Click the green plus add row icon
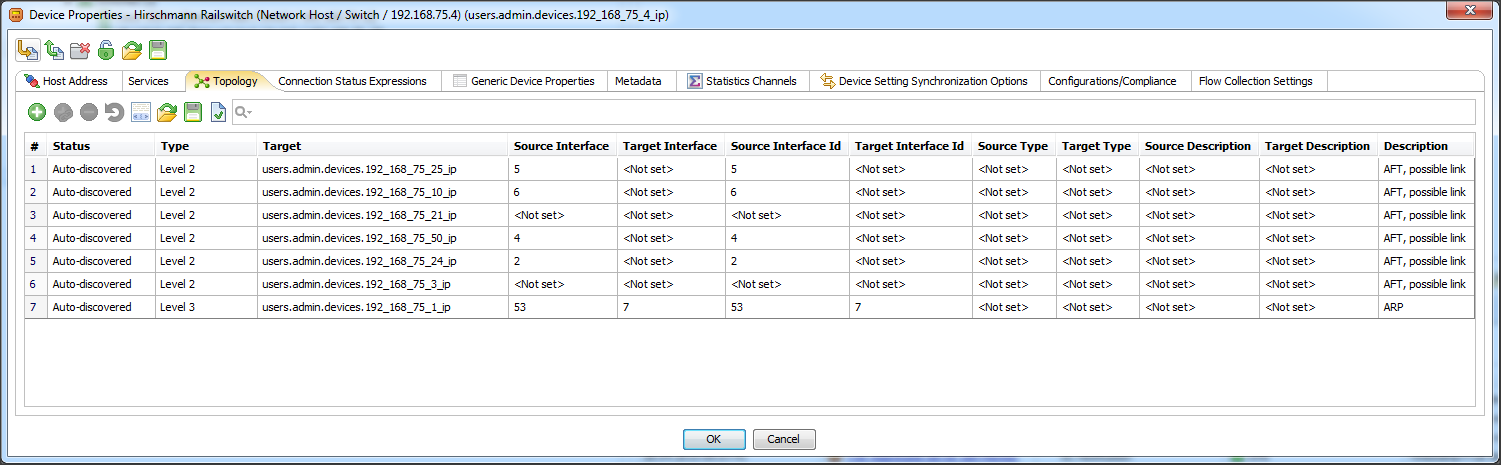The image size is (1501, 465). coord(36,113)
